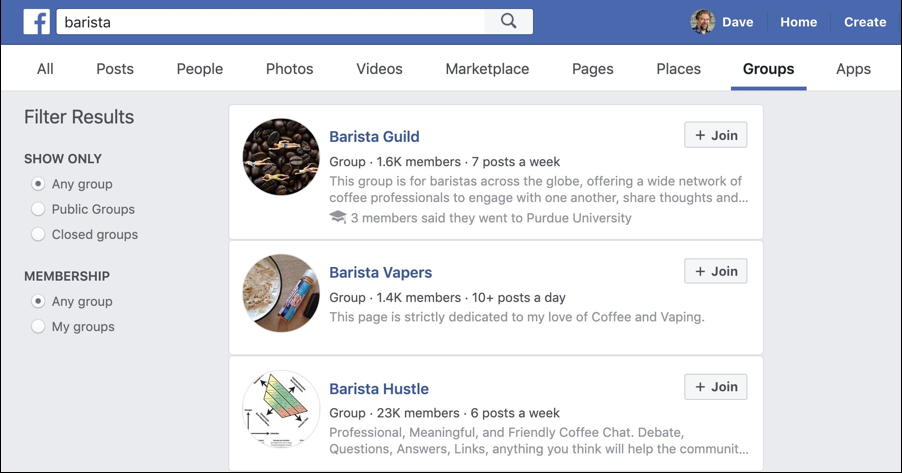Viewport: 902px width, 473px height.
Task: Click the MEMBERSHIP section label
Action: (67, 276)
